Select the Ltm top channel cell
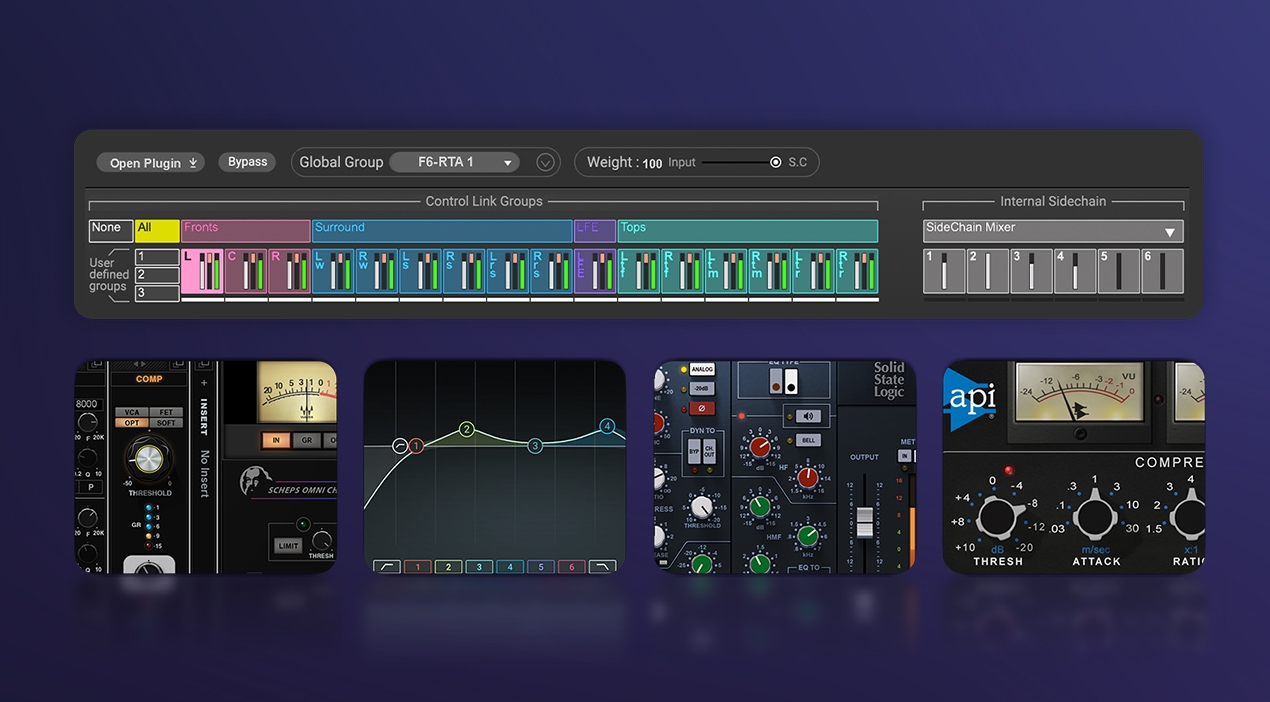 pyautogui.click(x=726, y=271)
